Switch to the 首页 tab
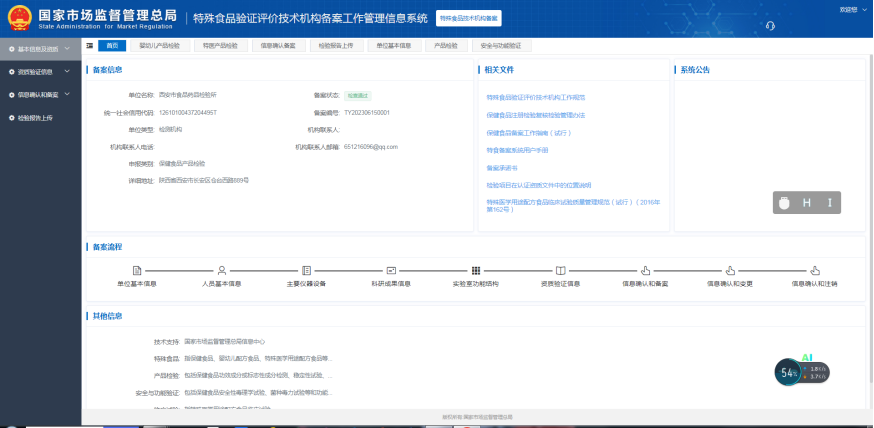Viewport: 874px width, 428px height. (112, 46)
